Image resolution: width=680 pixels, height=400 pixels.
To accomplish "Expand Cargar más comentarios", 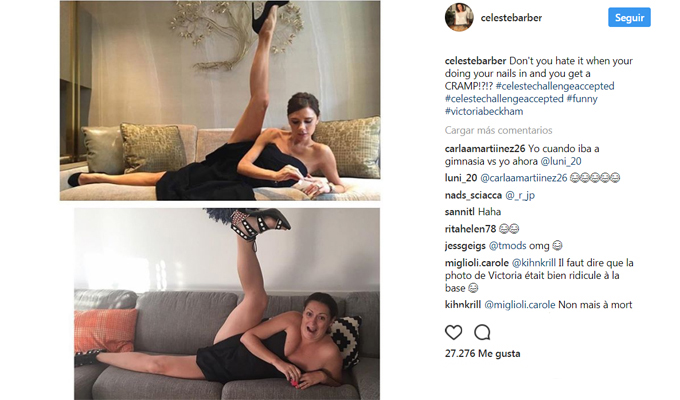I will [x=498, y=130].
